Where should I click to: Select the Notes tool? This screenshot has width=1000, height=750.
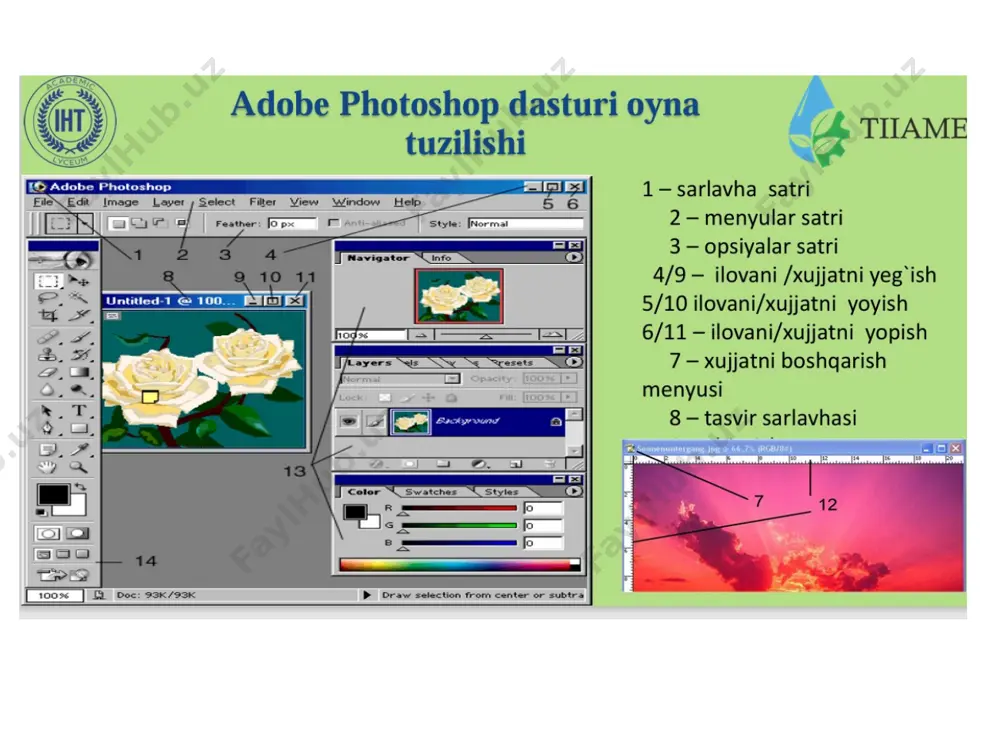48,450
